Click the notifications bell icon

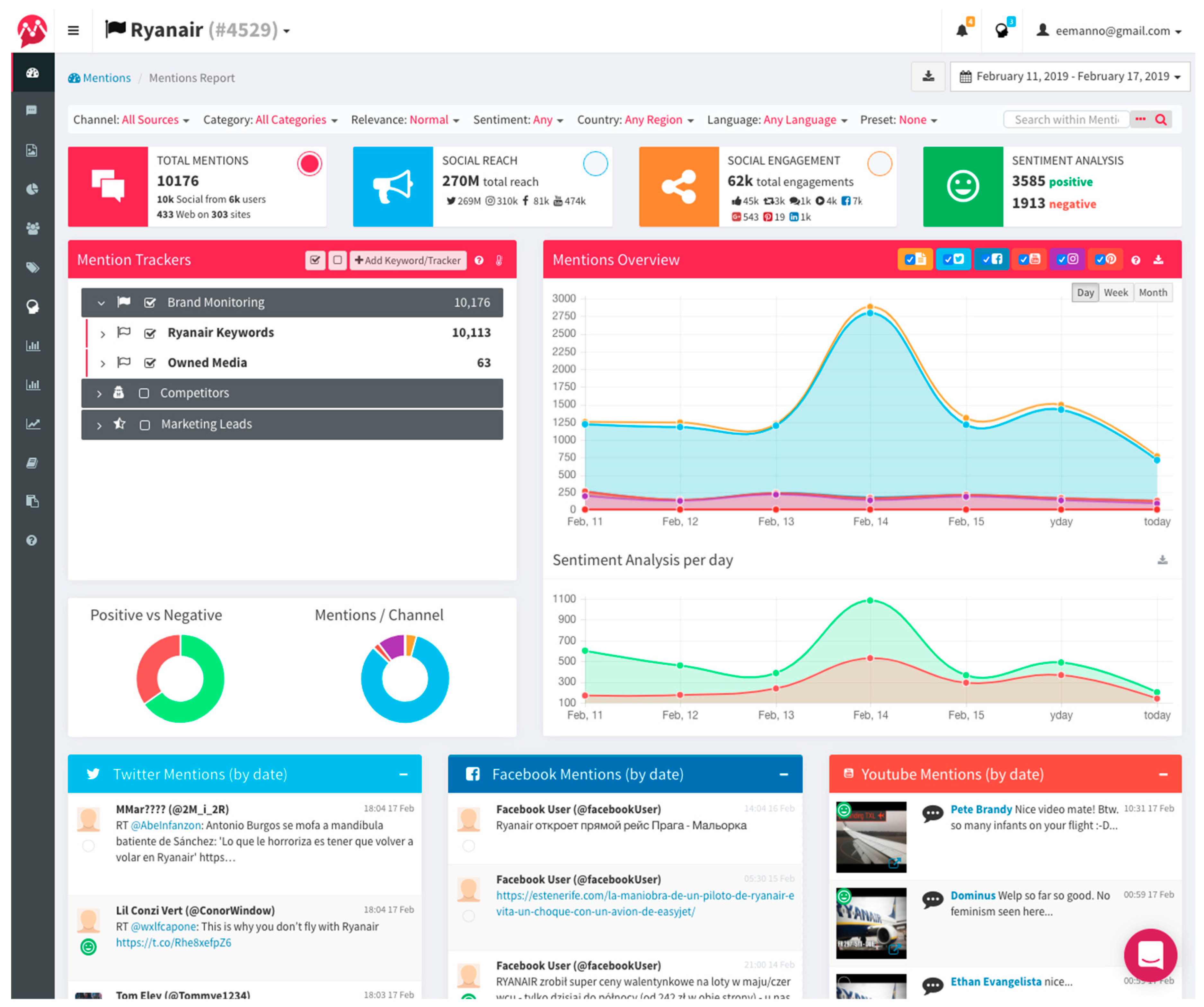pyautogui.click(x=961, y=31)
